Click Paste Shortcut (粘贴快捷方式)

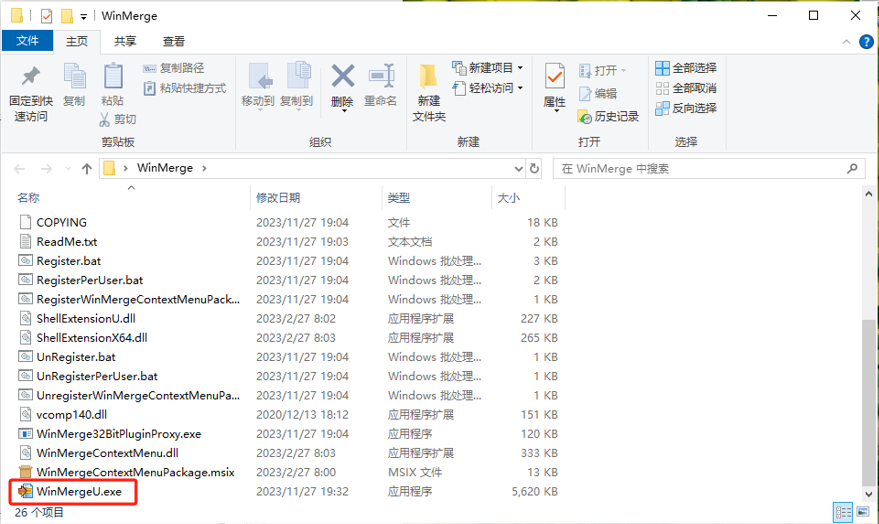[184, 88]
